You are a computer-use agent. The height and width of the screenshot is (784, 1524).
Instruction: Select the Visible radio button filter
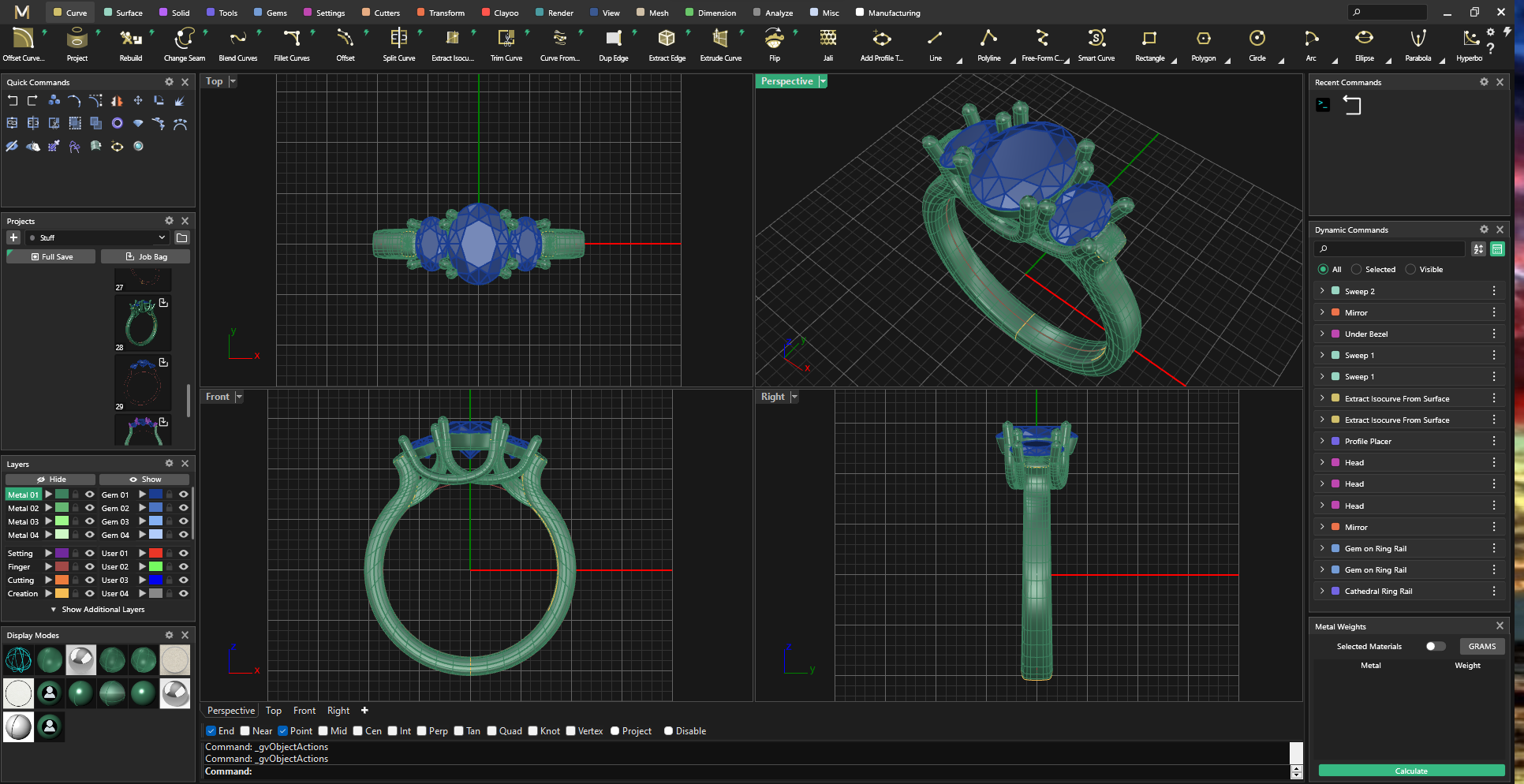(1410, 270)
